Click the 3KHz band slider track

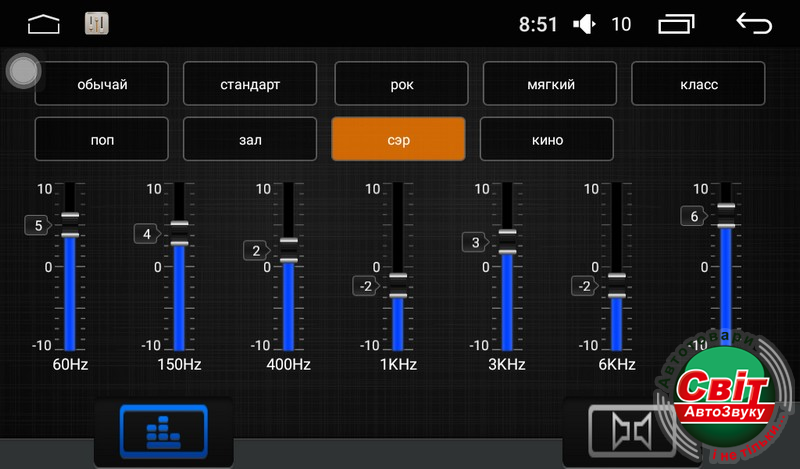[x=507, y=300]
